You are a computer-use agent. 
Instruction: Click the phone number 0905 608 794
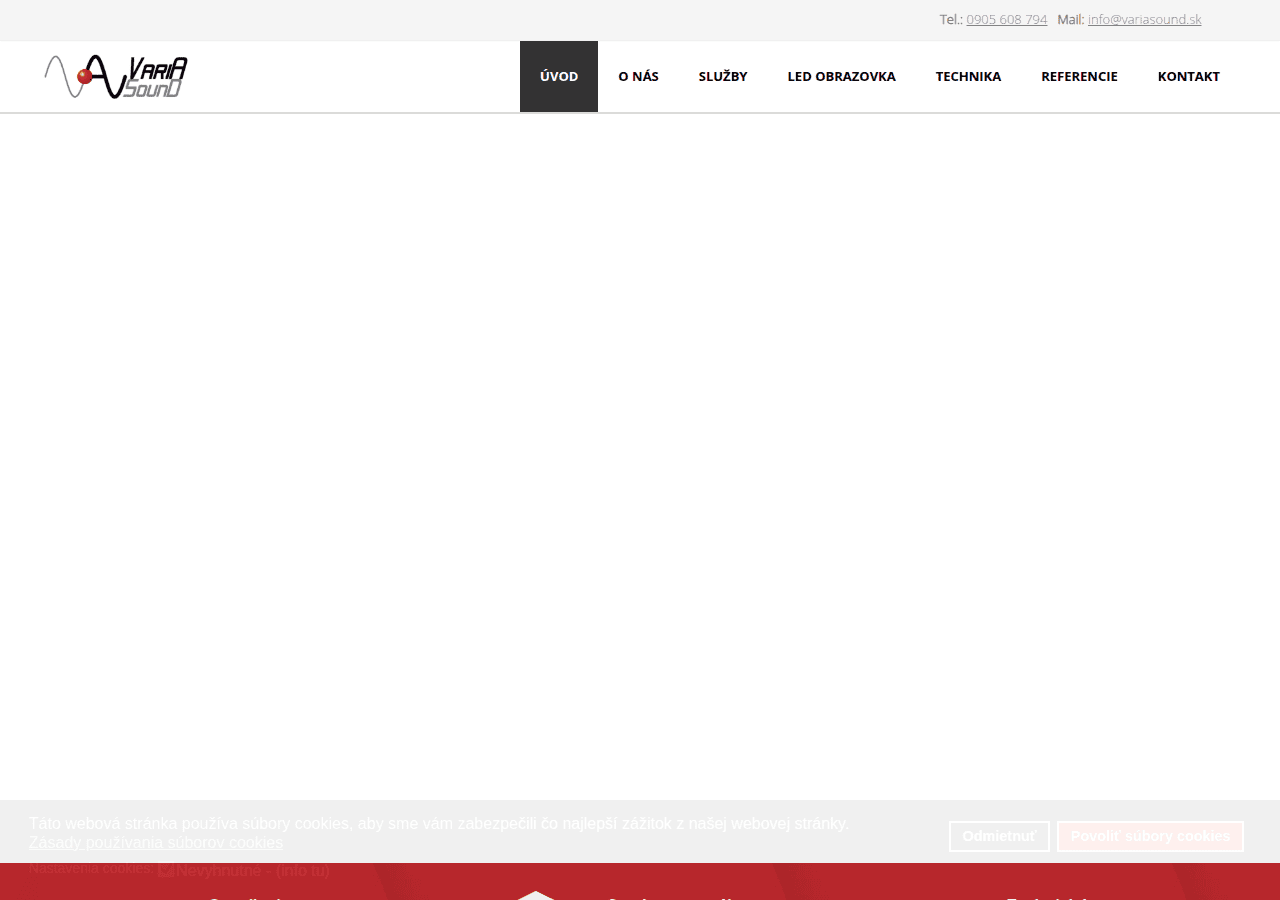pos(1007,19)
